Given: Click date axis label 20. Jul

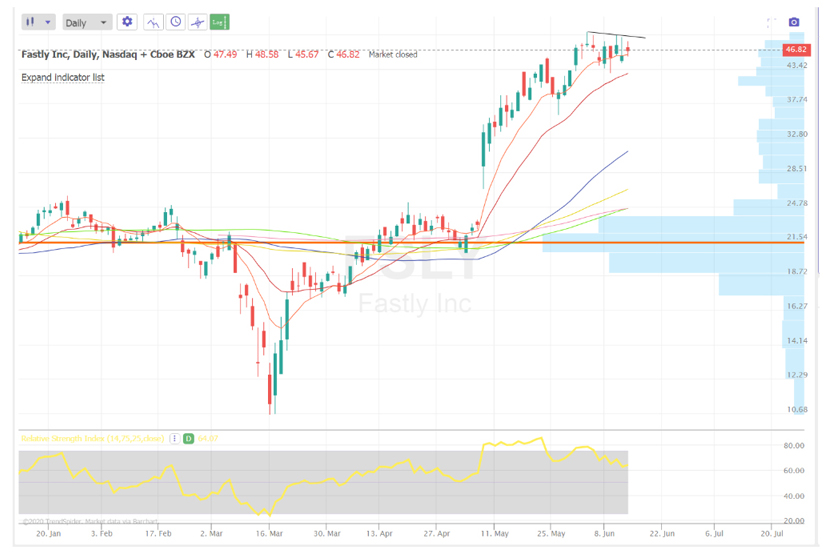Looking at the screenshot, I should [772, 534].
